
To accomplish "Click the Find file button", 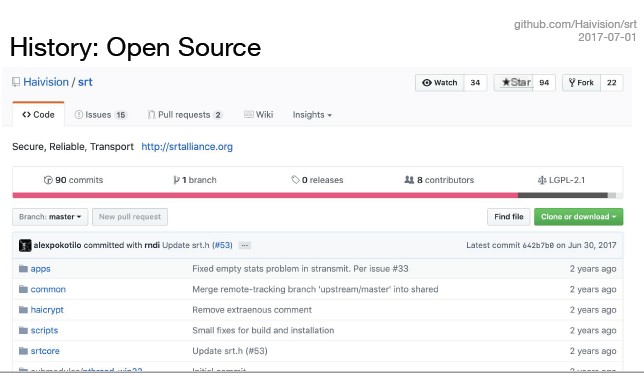I will pos(509,217).
